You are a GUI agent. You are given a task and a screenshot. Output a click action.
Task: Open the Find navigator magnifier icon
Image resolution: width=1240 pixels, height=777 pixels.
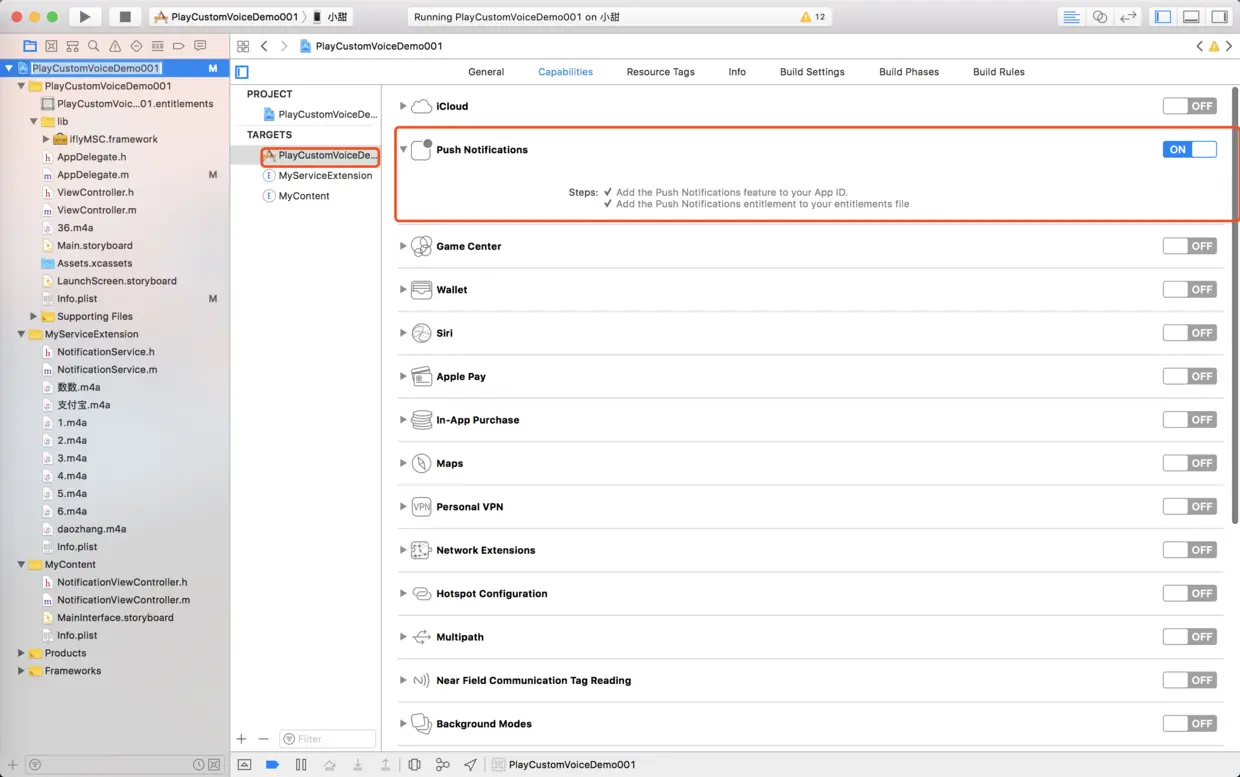point(93,46)
